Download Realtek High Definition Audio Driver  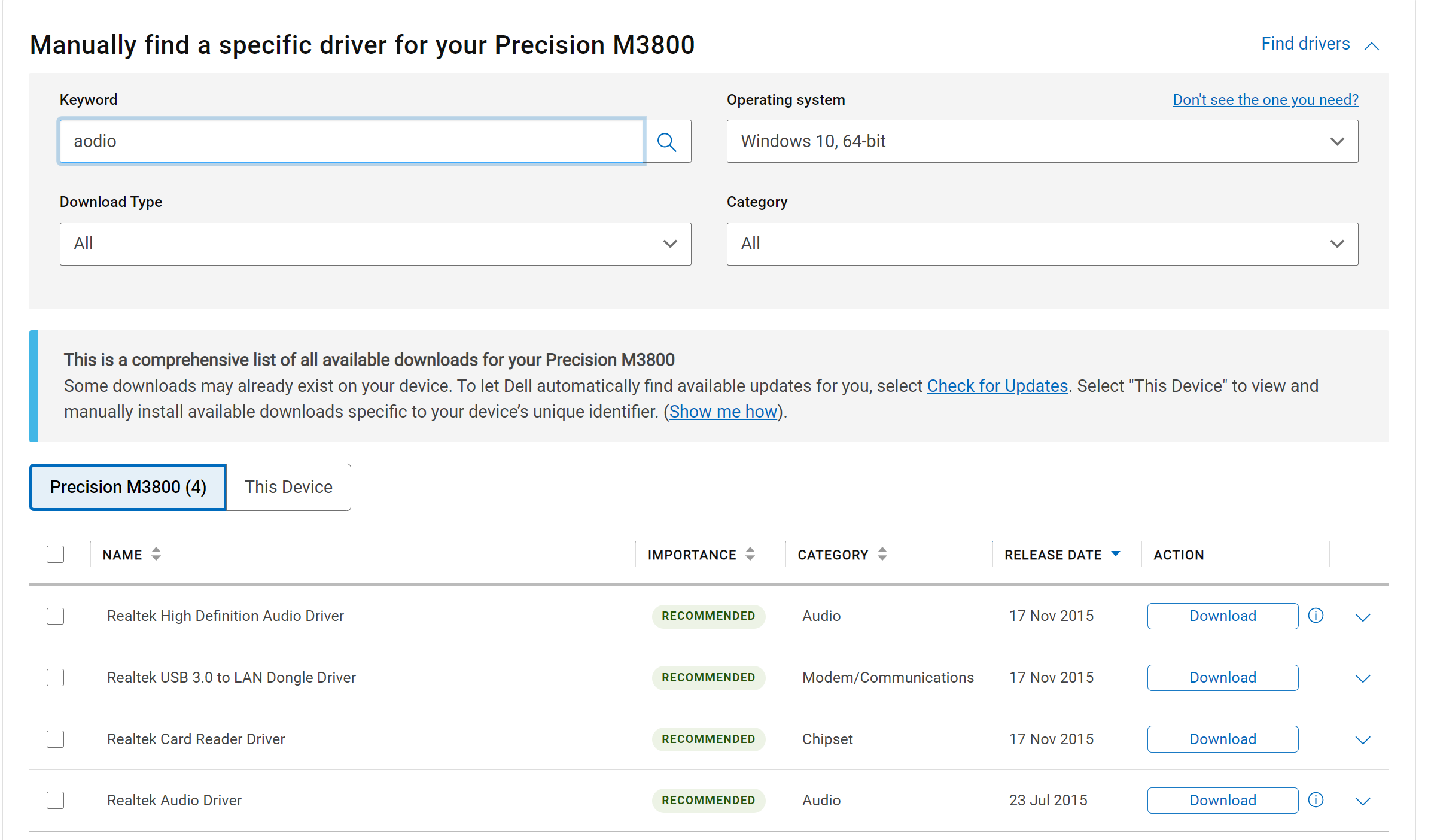point(1223,616)
